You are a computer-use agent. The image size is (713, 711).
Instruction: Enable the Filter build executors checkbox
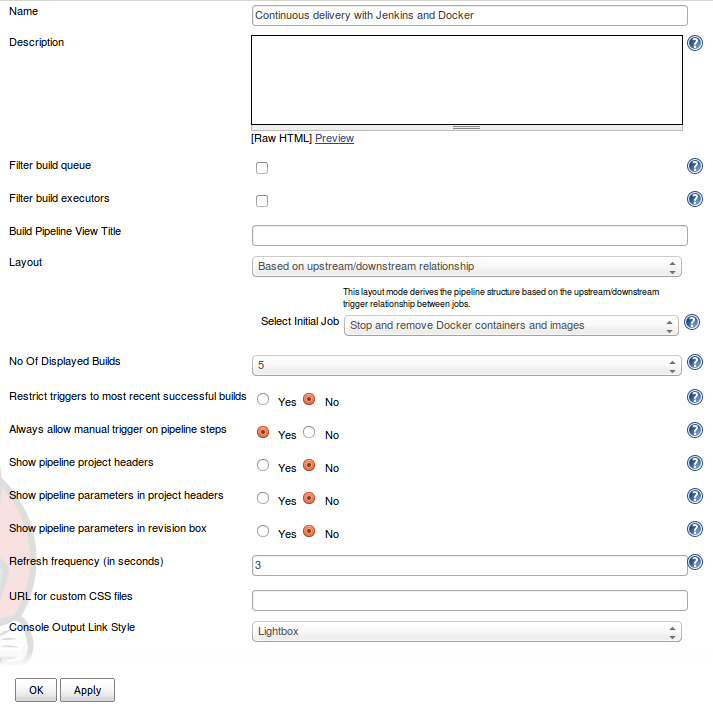(x=262, y=201)
